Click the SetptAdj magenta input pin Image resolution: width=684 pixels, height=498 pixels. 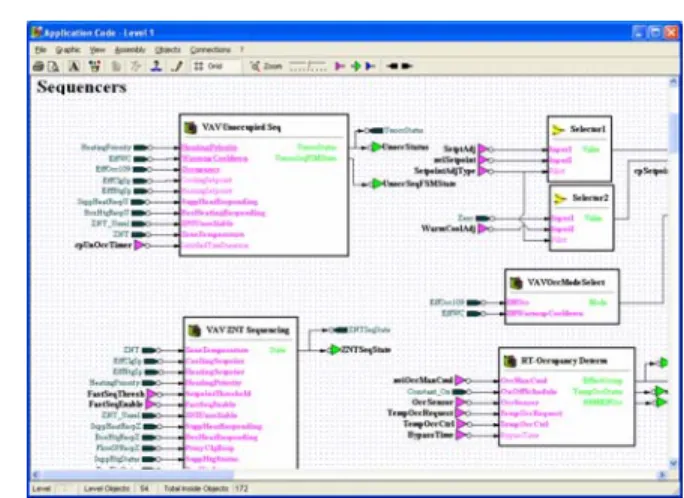483,150
